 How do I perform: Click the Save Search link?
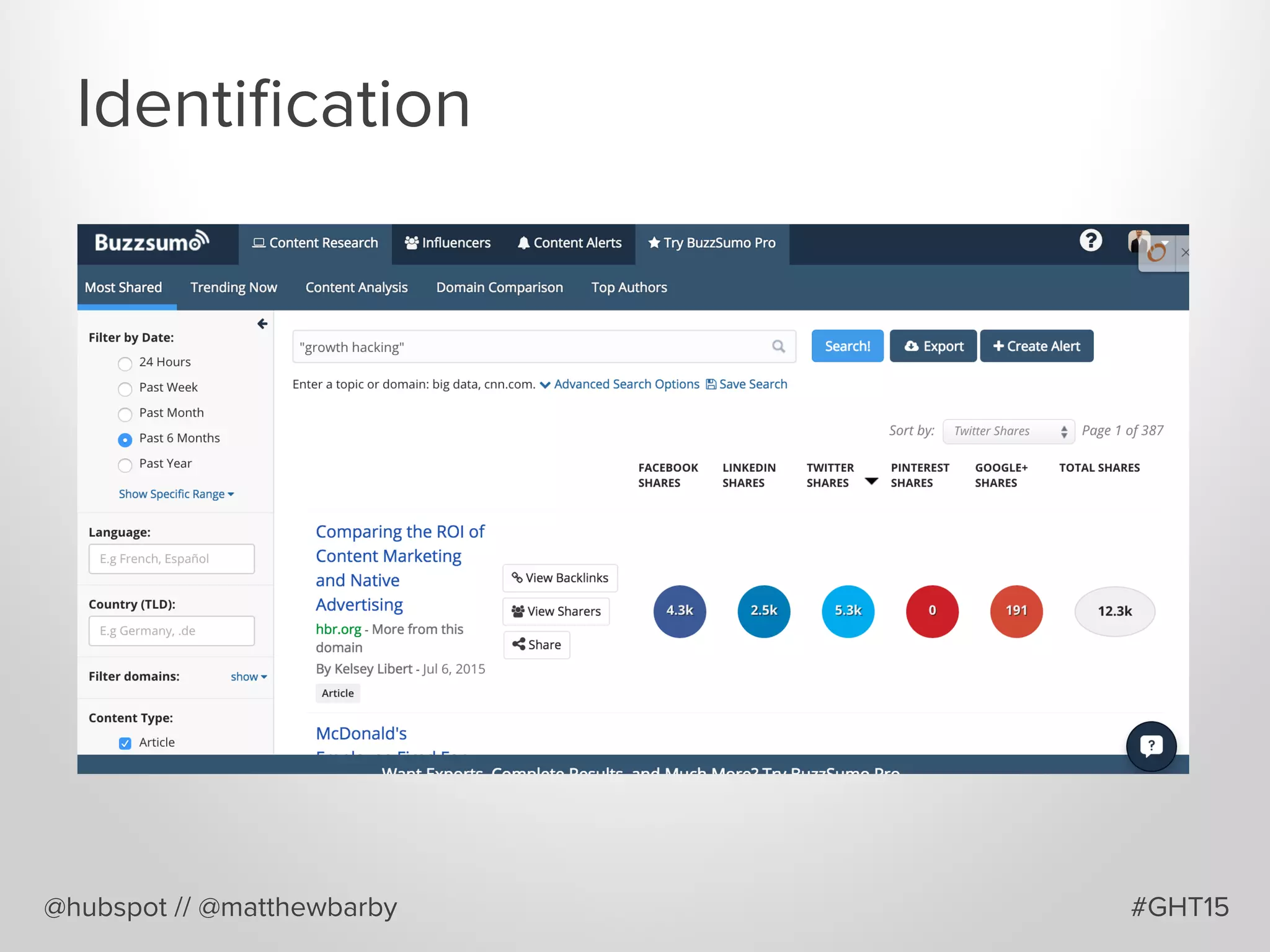[x=747, y=384]
